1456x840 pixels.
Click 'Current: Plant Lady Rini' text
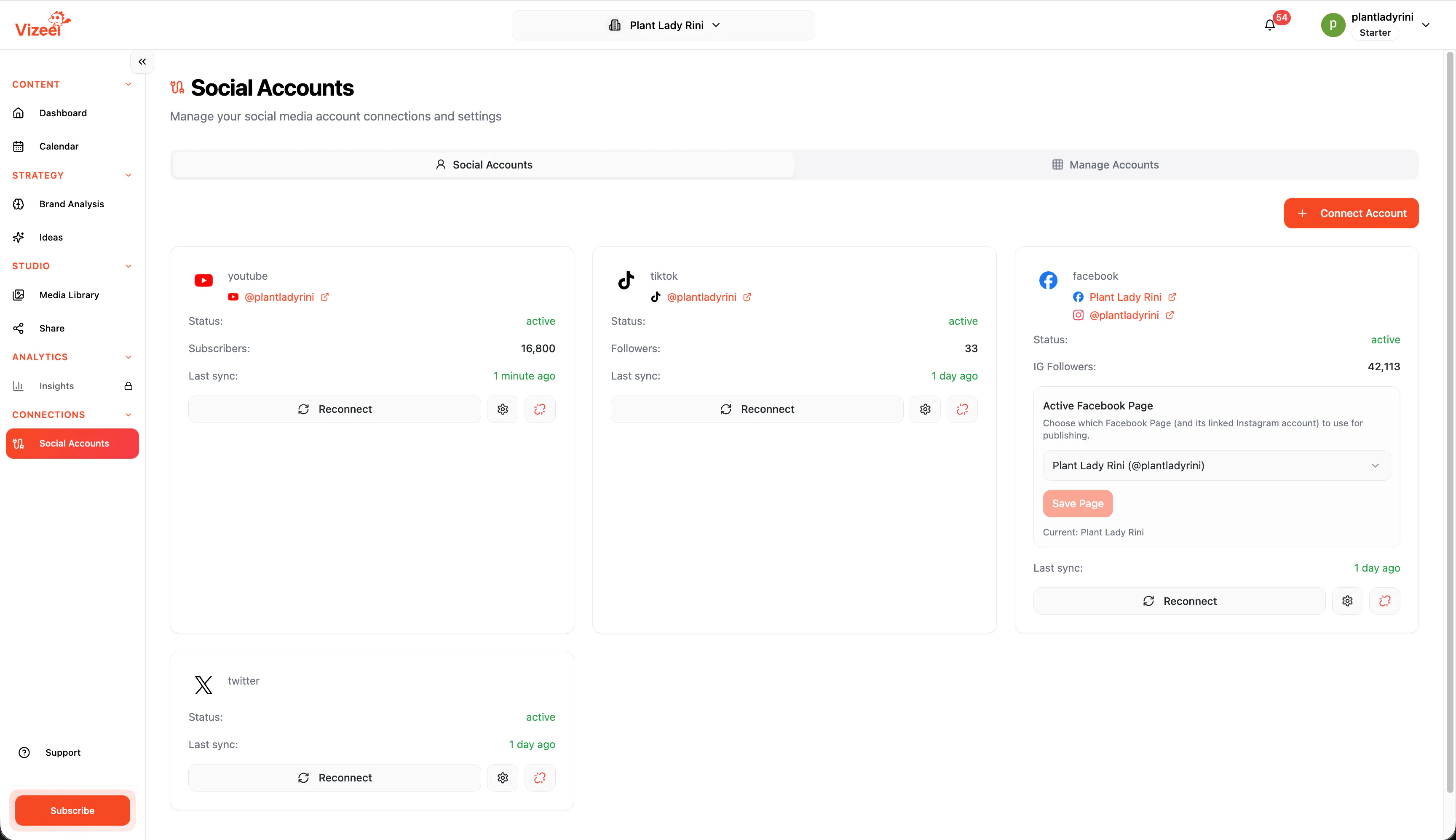[1093, 532]
